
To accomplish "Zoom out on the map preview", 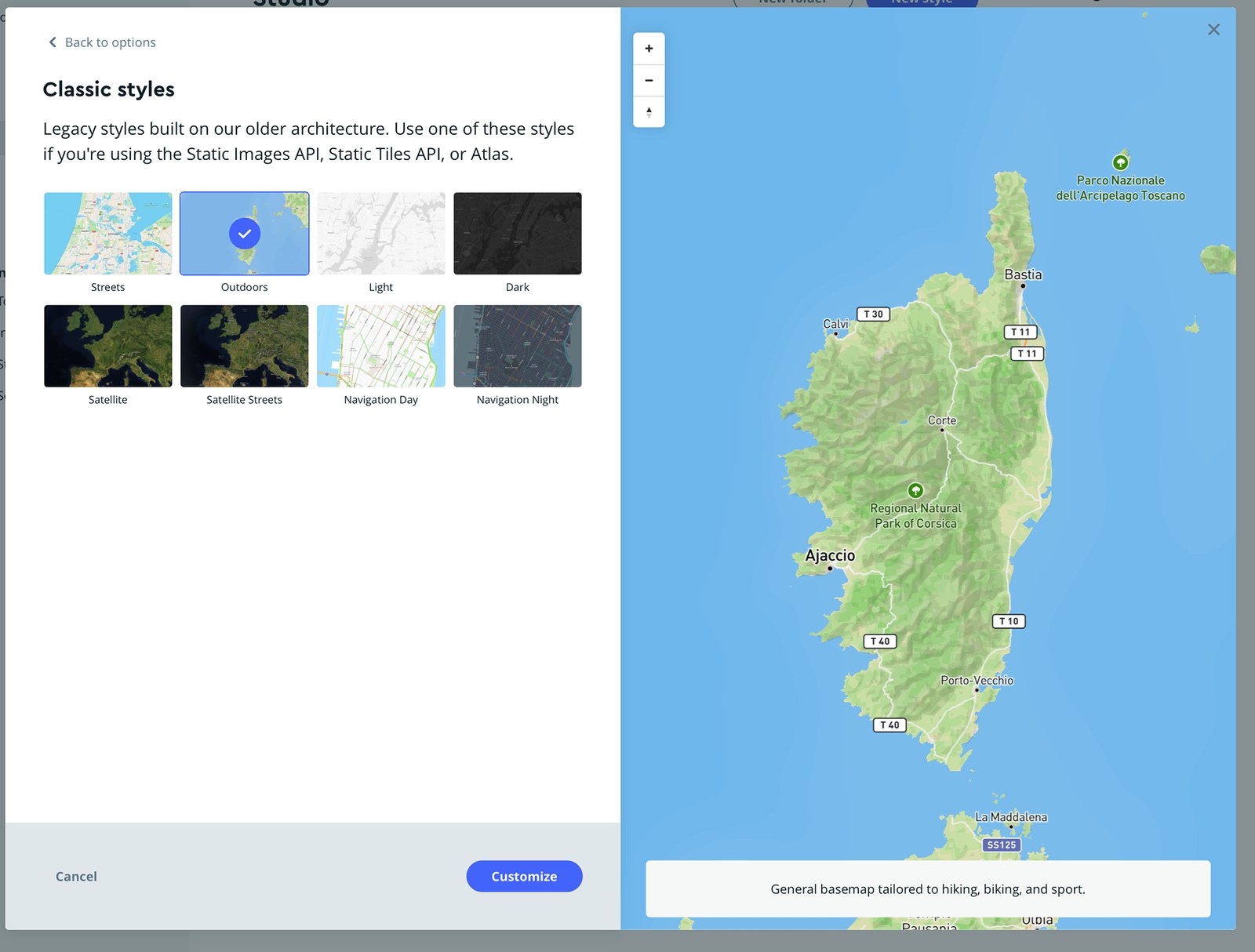I will point(649,80).
